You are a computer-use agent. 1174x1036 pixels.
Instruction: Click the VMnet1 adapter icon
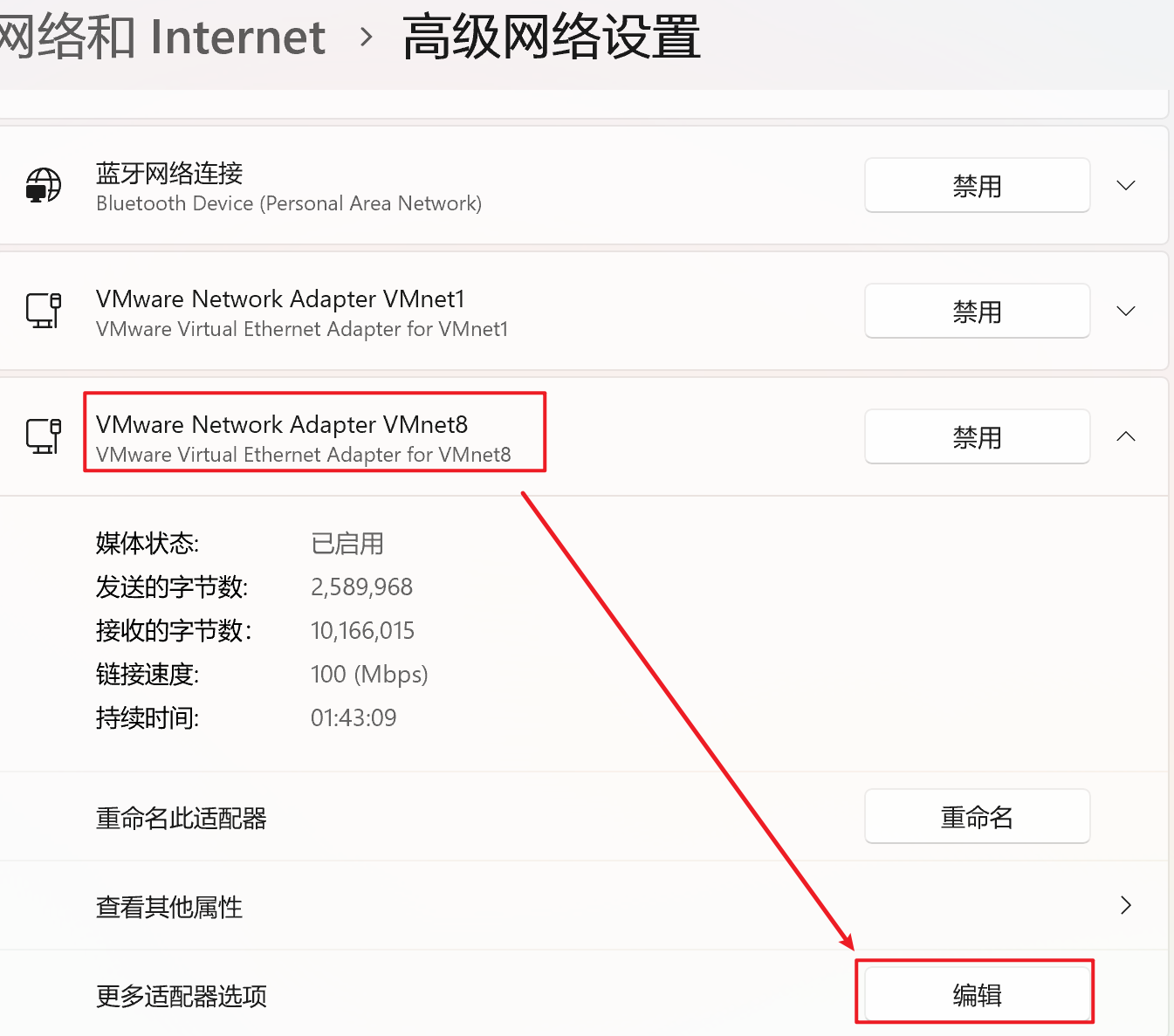tap(43, 311)
